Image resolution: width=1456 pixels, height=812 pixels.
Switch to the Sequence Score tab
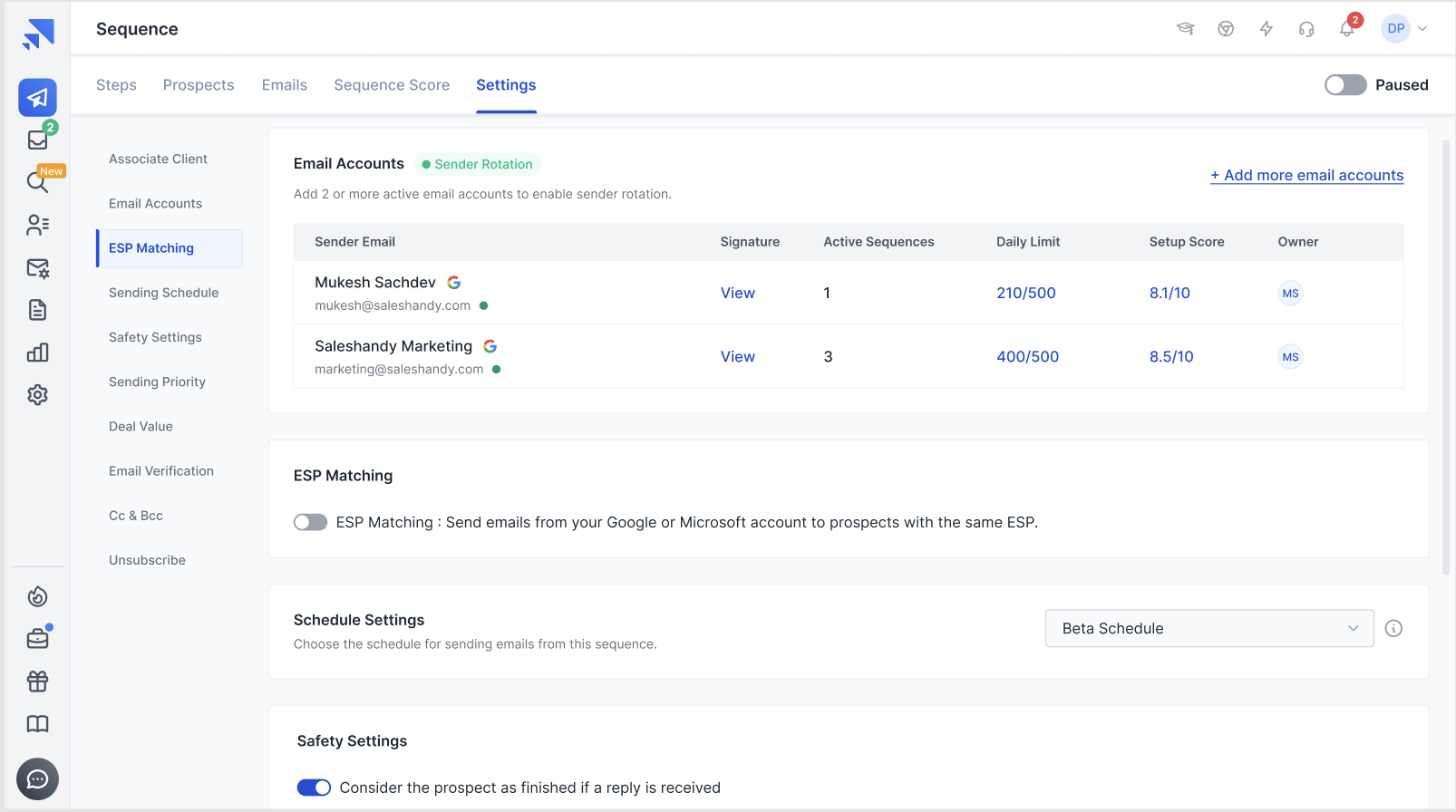click(x=392, y=85)
